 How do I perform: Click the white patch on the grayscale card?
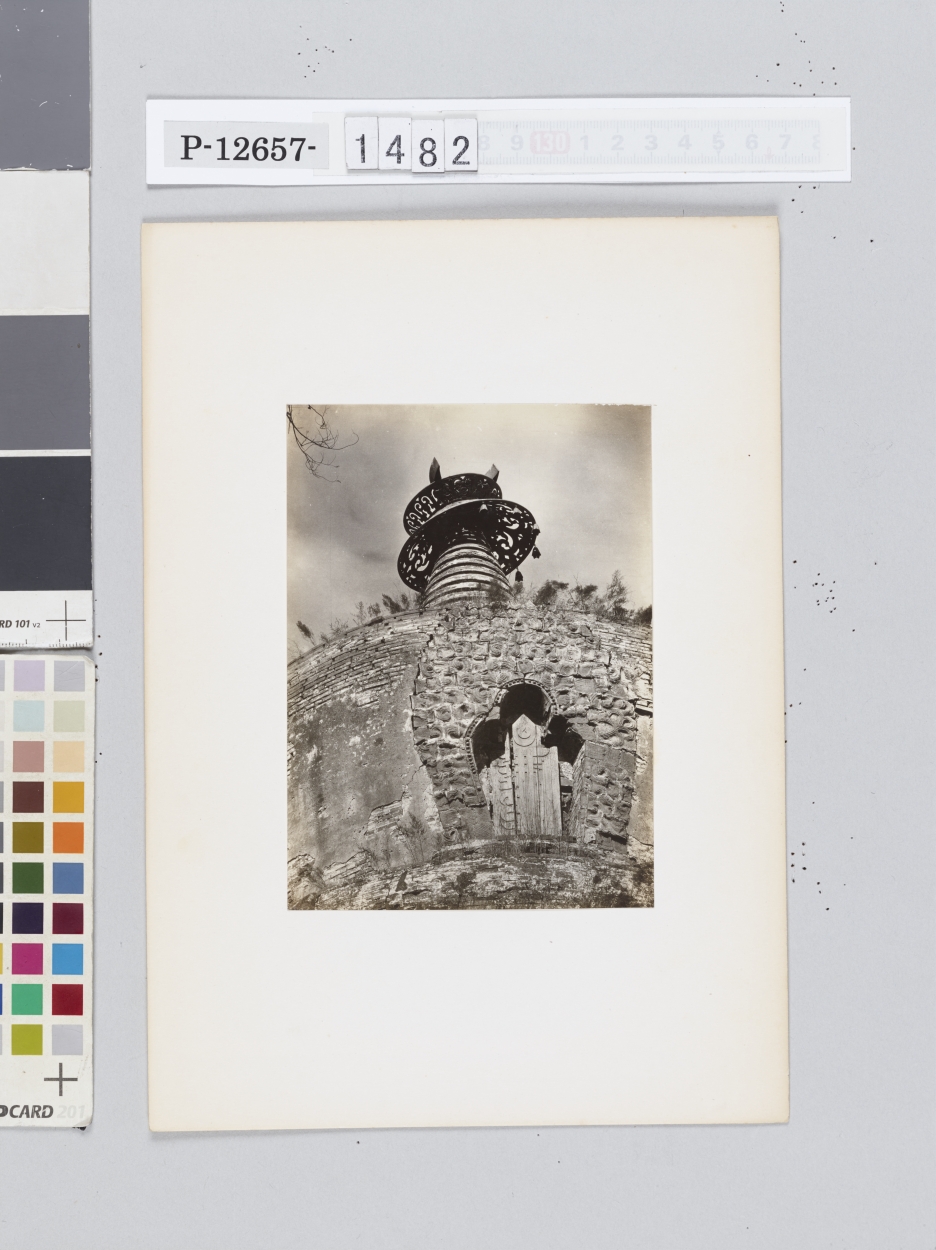point(44,243)
